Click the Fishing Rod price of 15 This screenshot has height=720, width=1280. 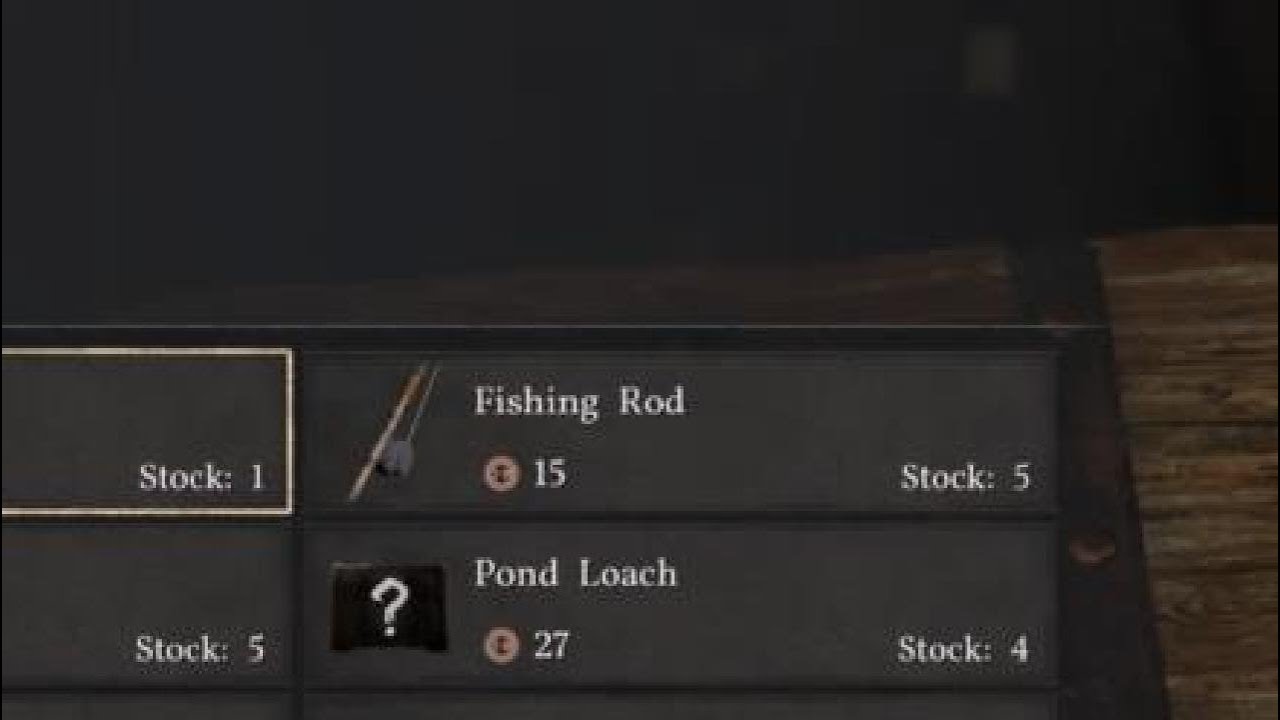[x=549, y=473]
